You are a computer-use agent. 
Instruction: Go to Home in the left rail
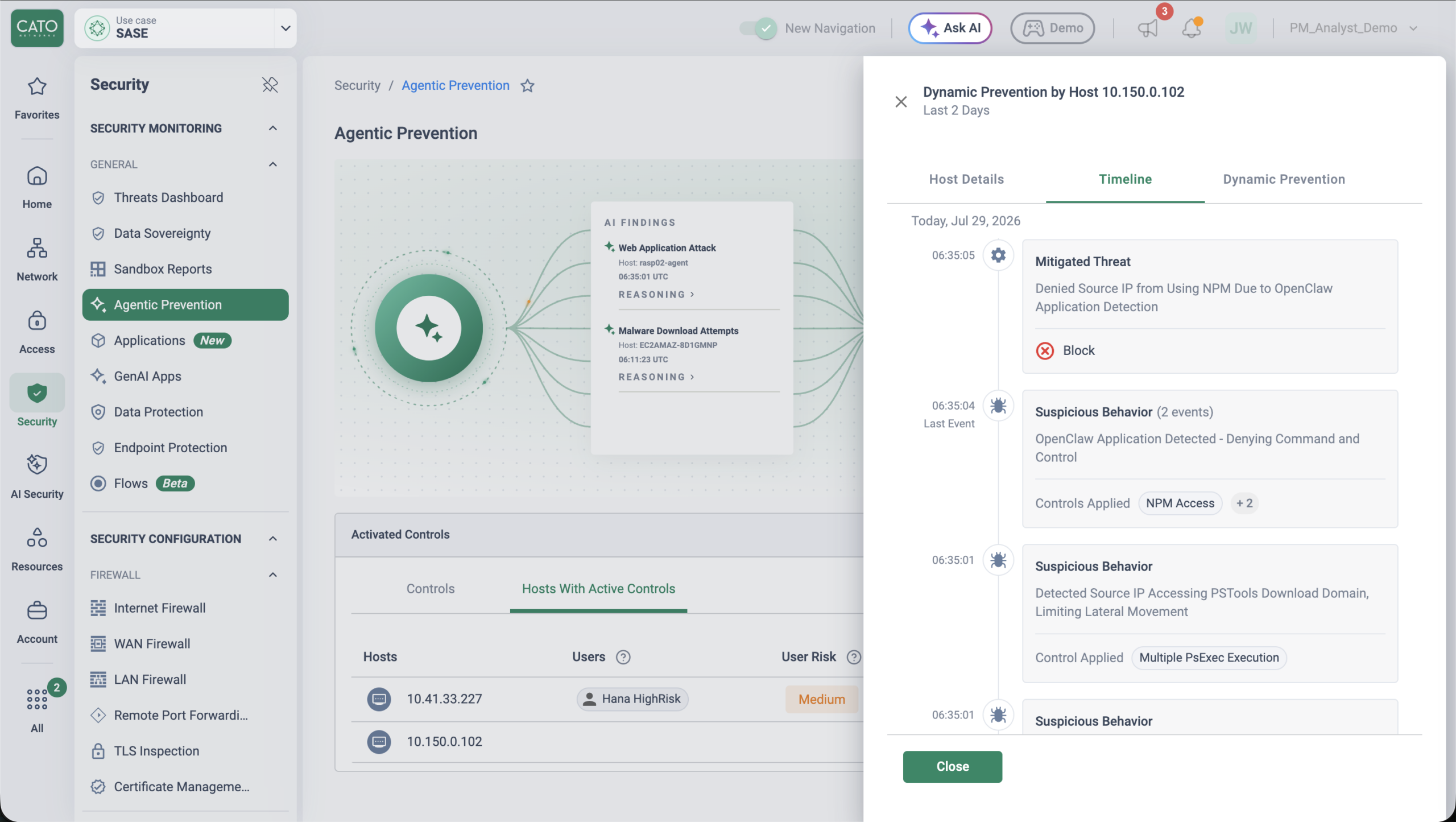[x=37, y=188]
